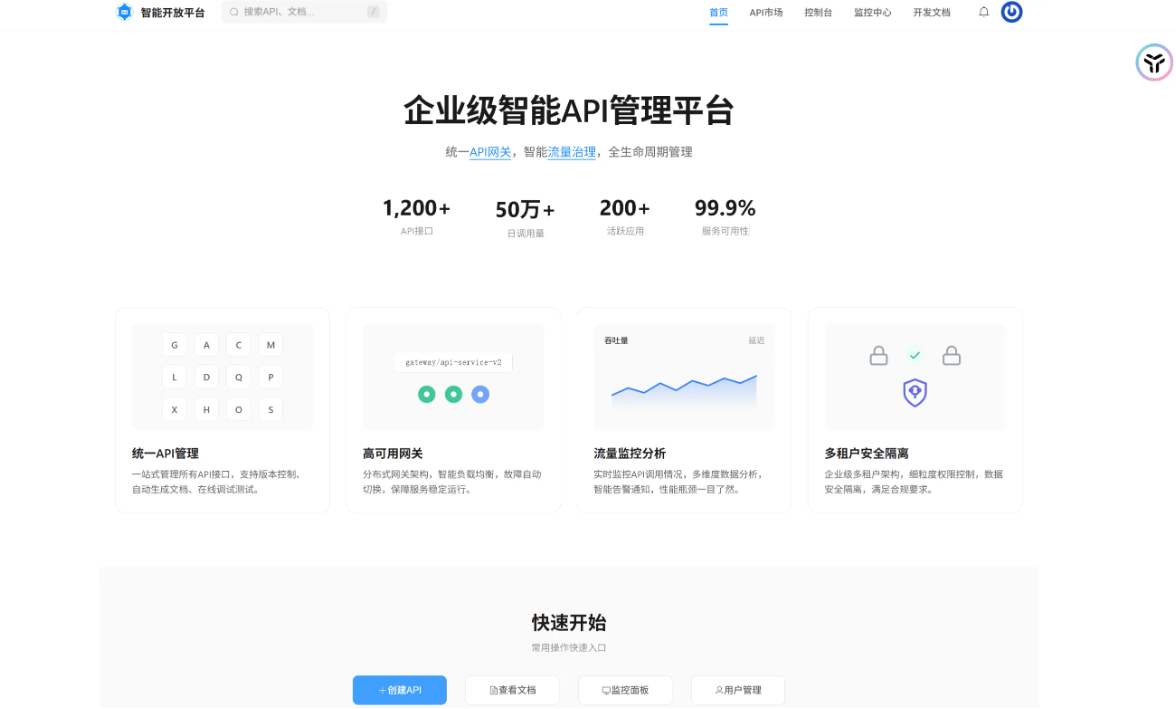
Task: Click the 快速开始 heading
Action: pyautogui.click(x=568, y=623)
